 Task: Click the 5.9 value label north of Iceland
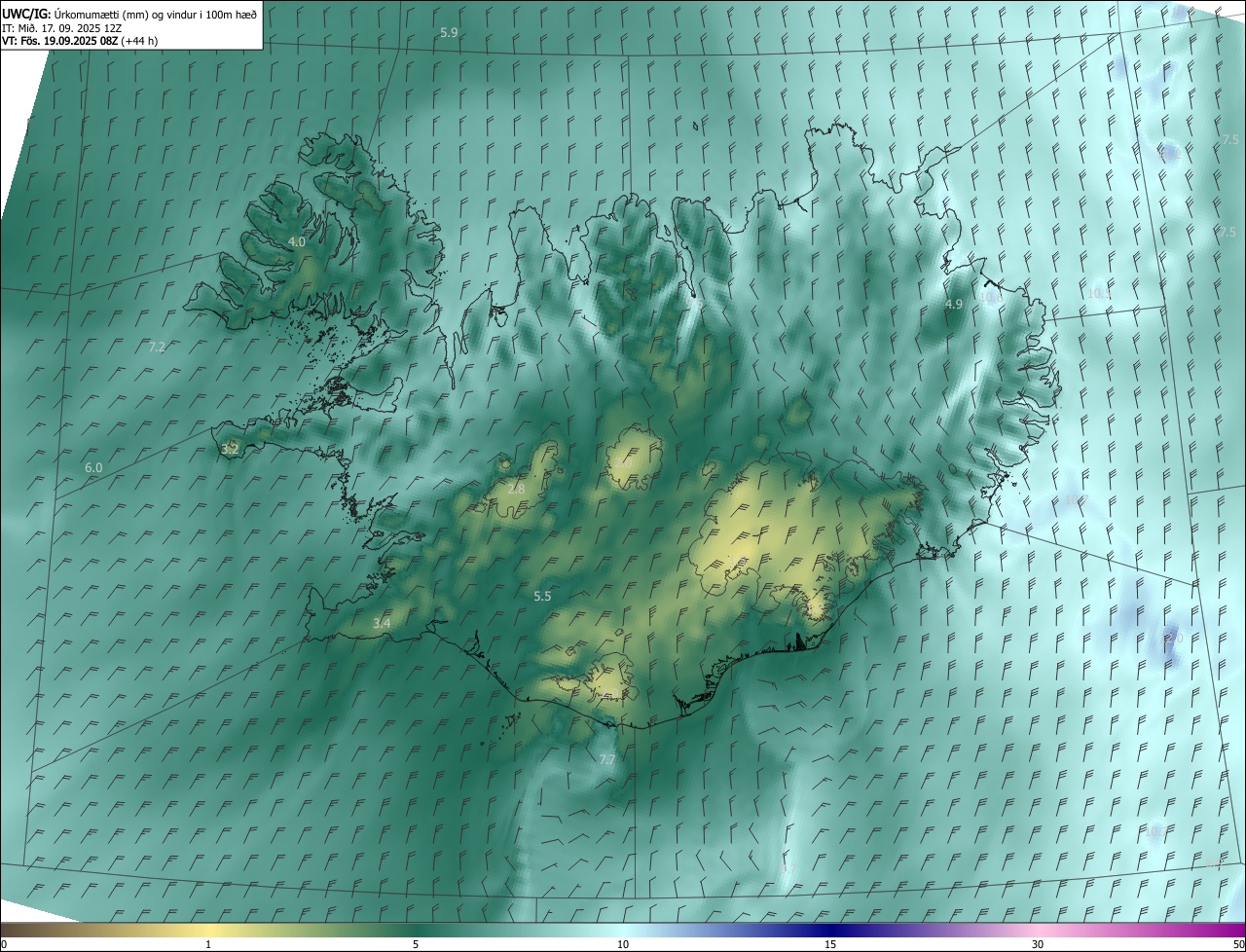pyautogui.click(x=449, y=33)
